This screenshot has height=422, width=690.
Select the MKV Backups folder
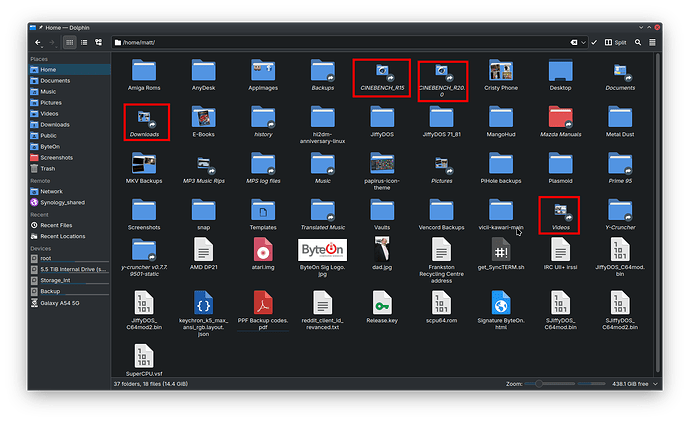[x=144, y=169]
